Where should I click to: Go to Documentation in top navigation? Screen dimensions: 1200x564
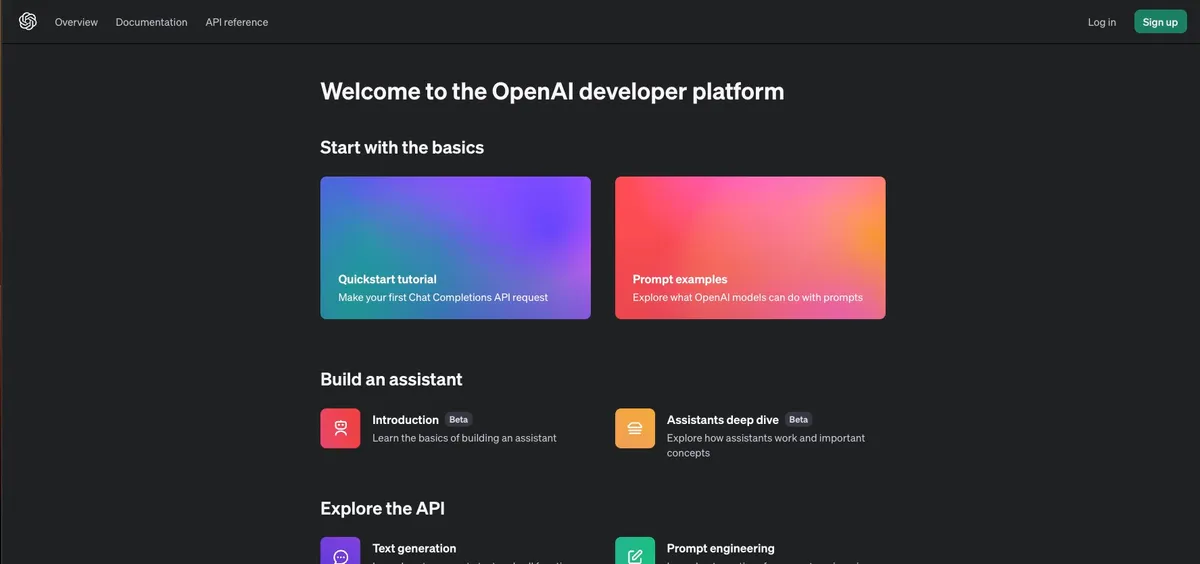151,22
